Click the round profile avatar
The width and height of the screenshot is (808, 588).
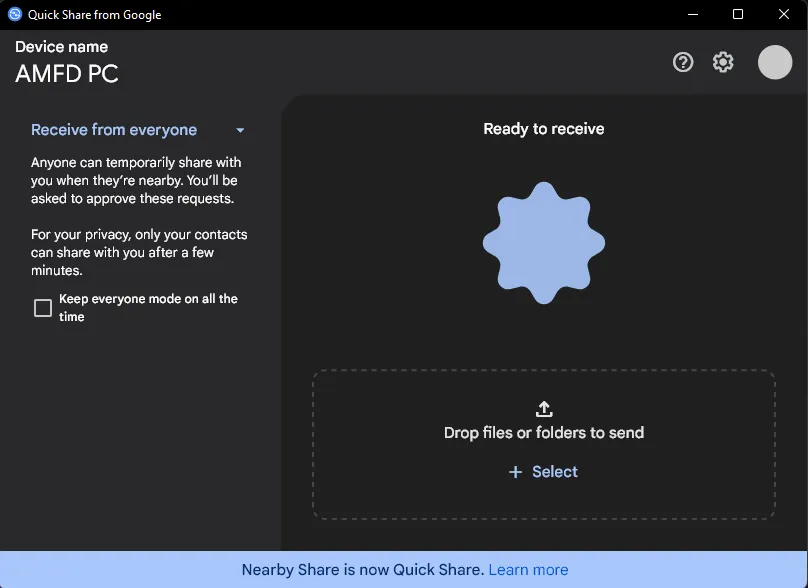tap(775, 62)
